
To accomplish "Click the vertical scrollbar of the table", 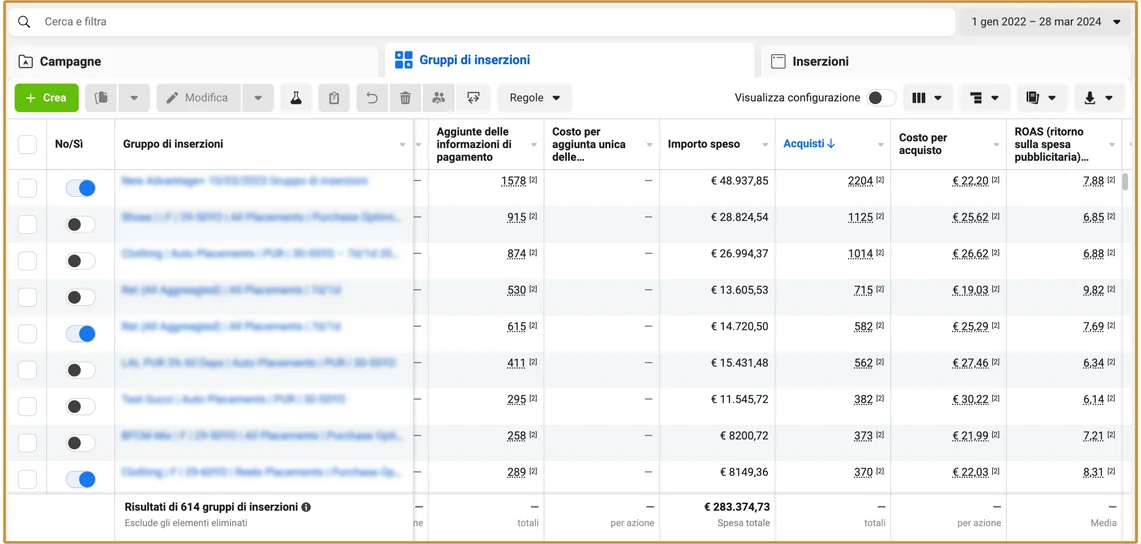I will click(1125, 180).
